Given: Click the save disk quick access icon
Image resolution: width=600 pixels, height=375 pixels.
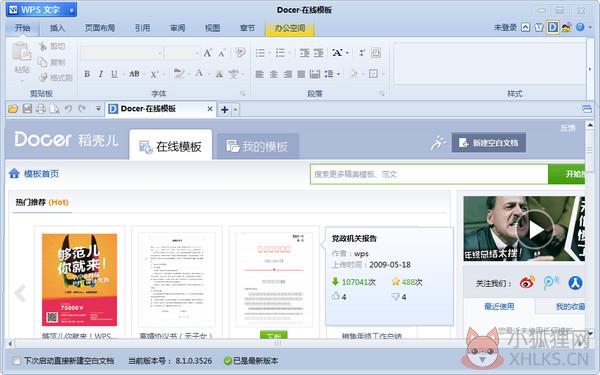Looking at the screenshot, I should point(27,109).
